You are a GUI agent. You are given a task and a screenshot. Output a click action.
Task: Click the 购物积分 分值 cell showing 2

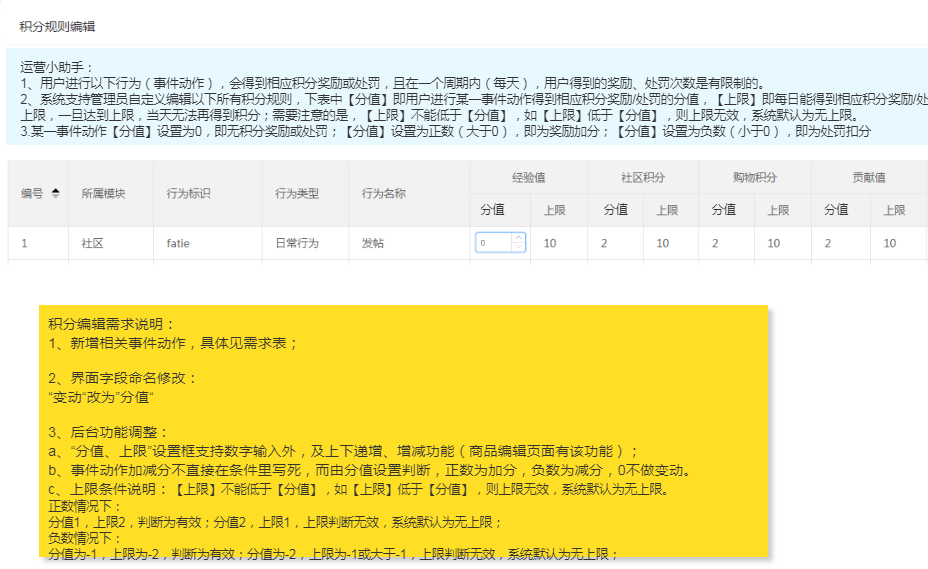[715, 243]
